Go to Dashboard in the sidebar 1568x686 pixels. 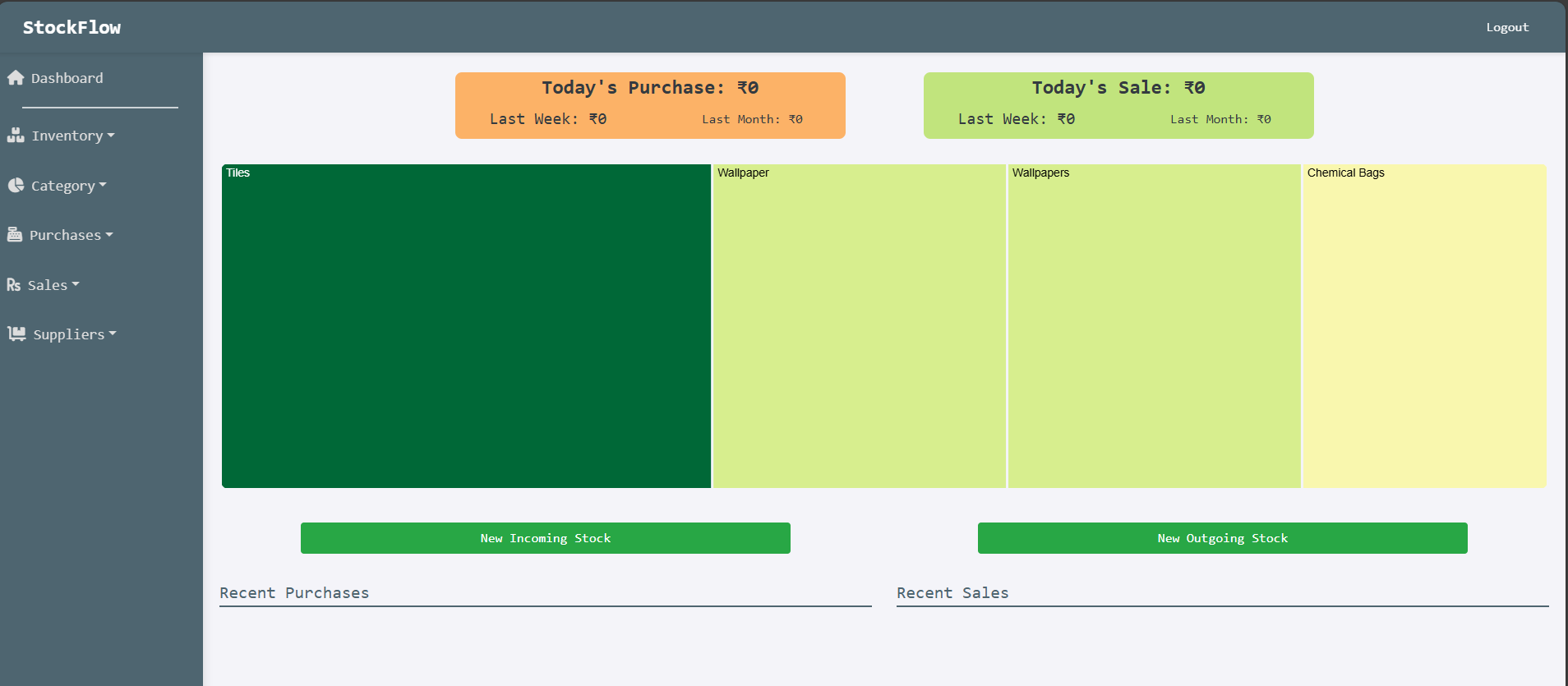pos(67,78)
